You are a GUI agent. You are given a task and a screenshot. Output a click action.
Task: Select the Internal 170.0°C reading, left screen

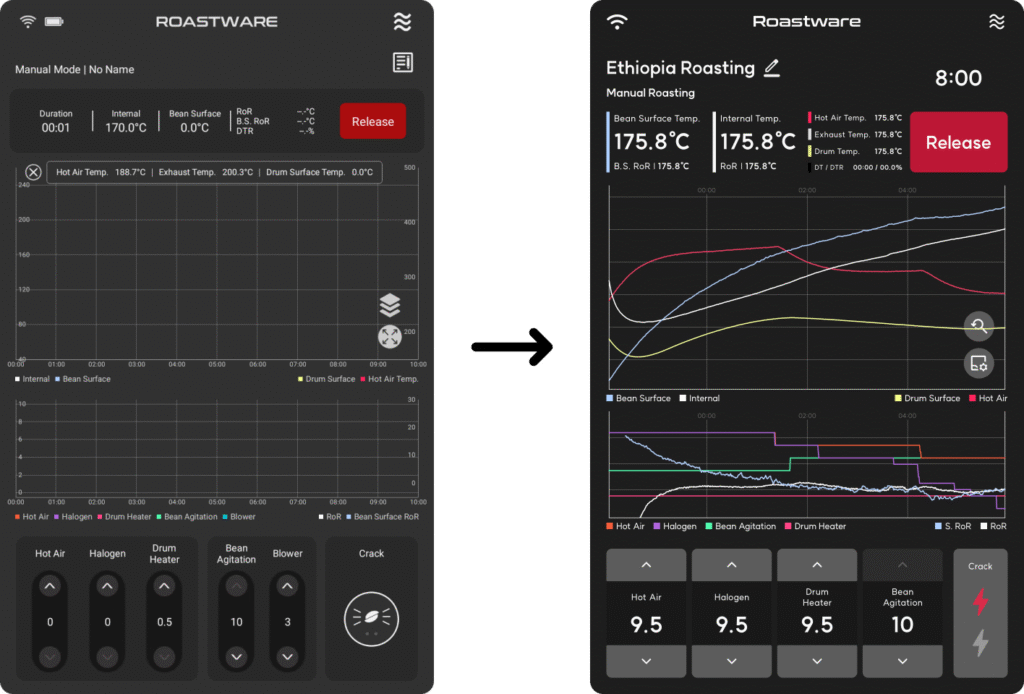coord(125,121)
